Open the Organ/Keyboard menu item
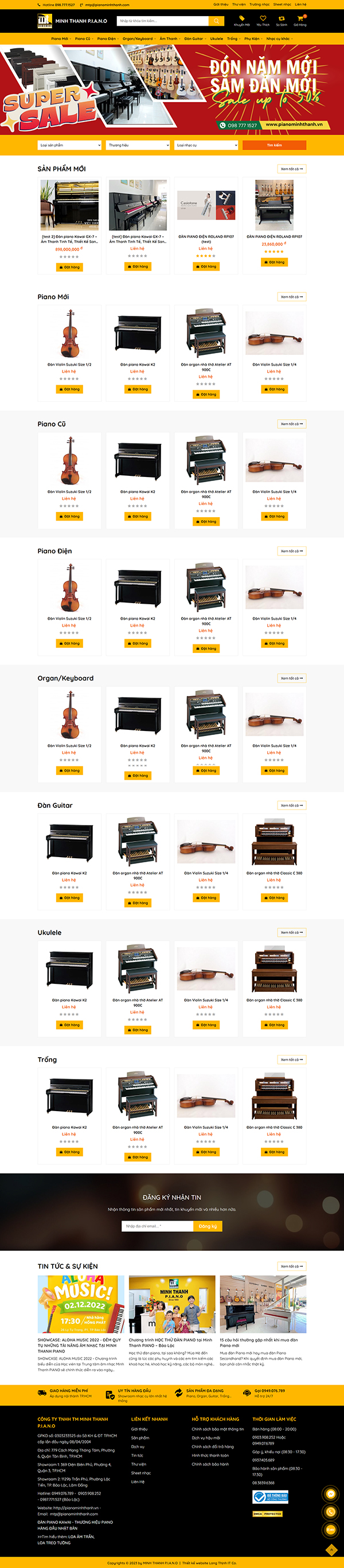The image size is (344, 1568). point(139,38)
